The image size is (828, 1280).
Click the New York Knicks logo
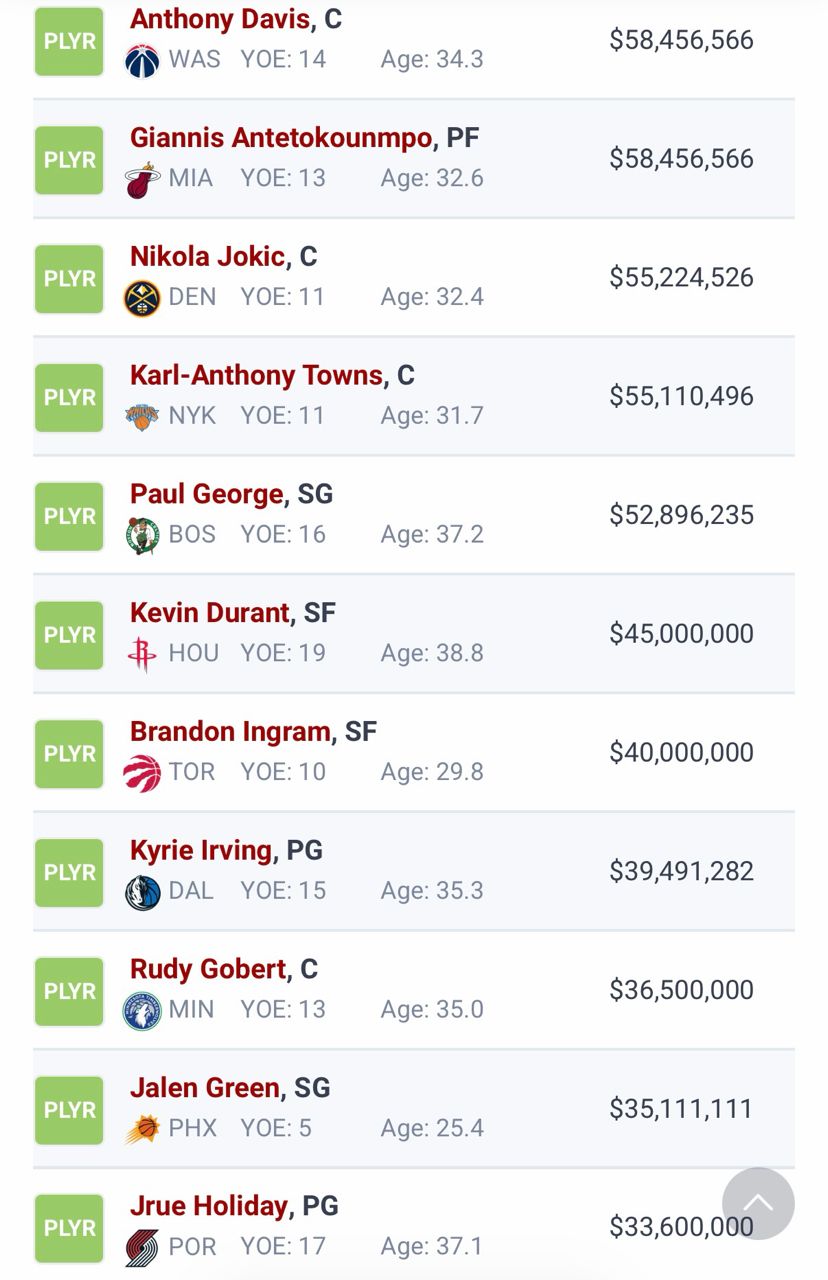142,417
